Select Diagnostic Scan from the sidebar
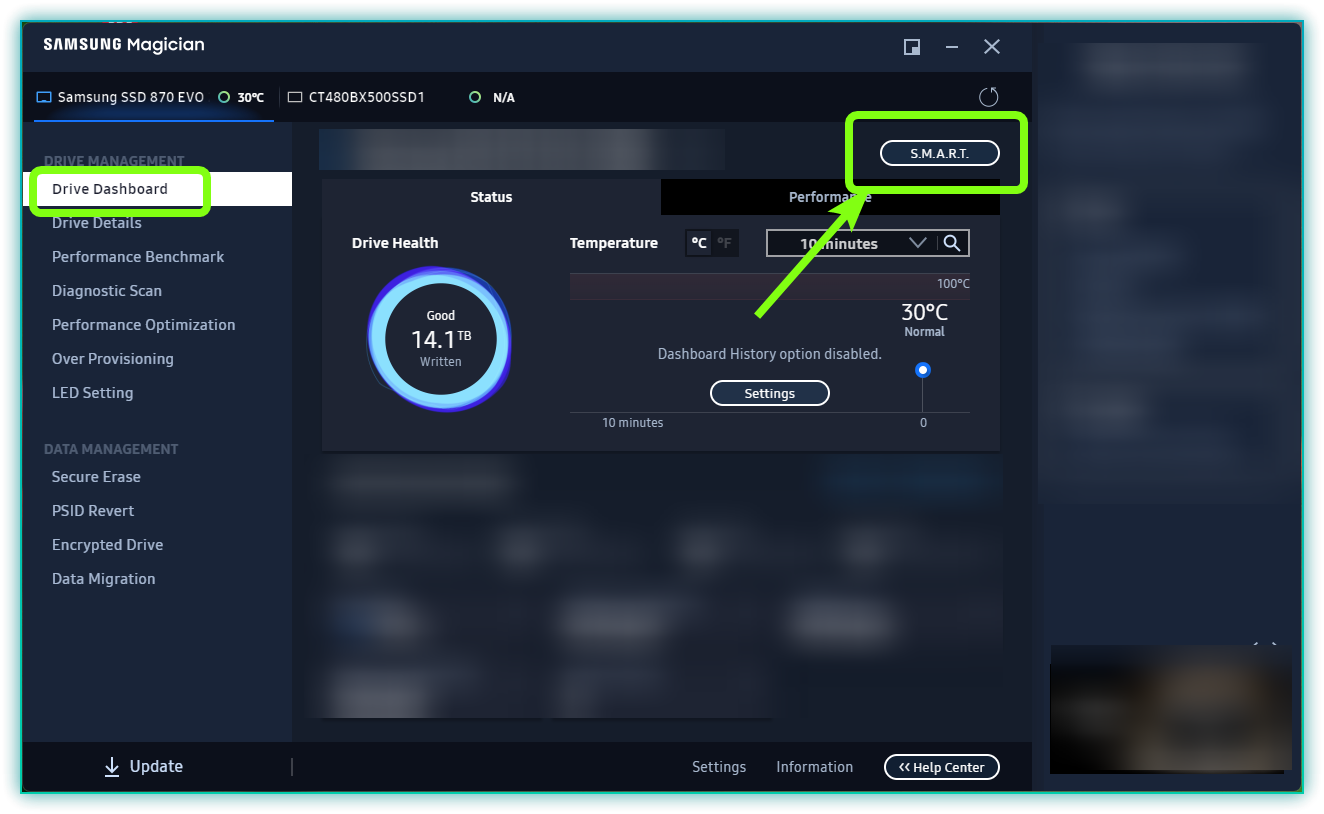The width and height of the screenshot is (1324, 814). 107,291
